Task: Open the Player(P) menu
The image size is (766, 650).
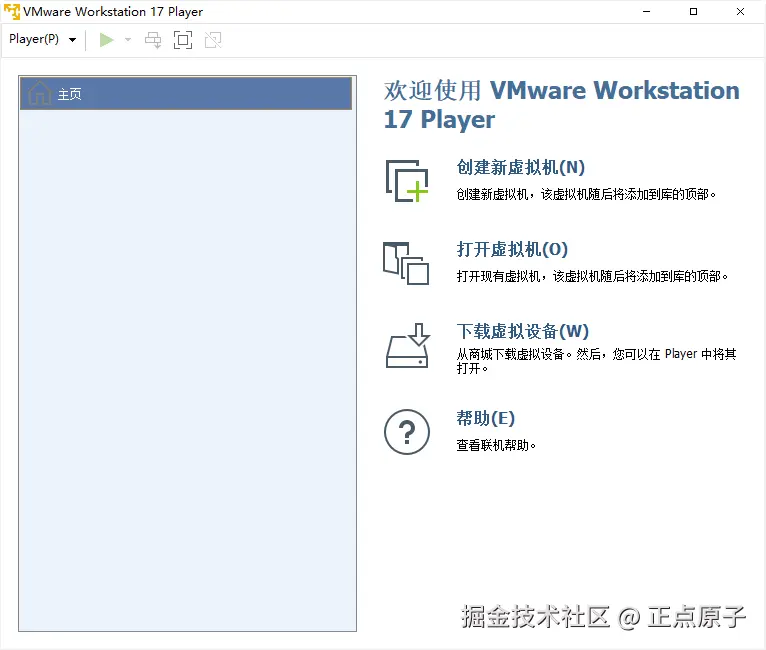Action: point(43,40)
